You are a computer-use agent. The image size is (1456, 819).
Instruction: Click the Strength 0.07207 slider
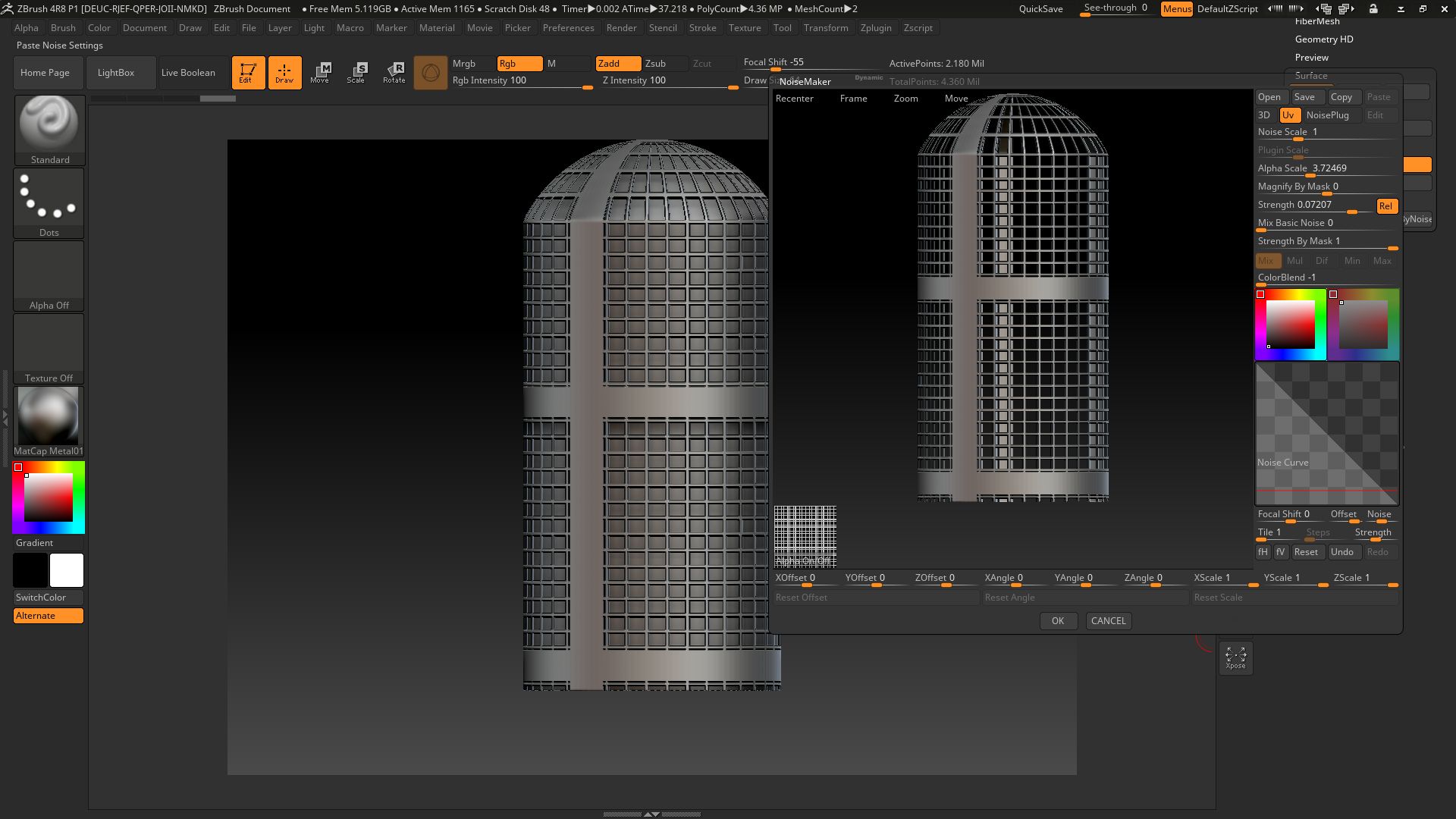(1315, 206)
